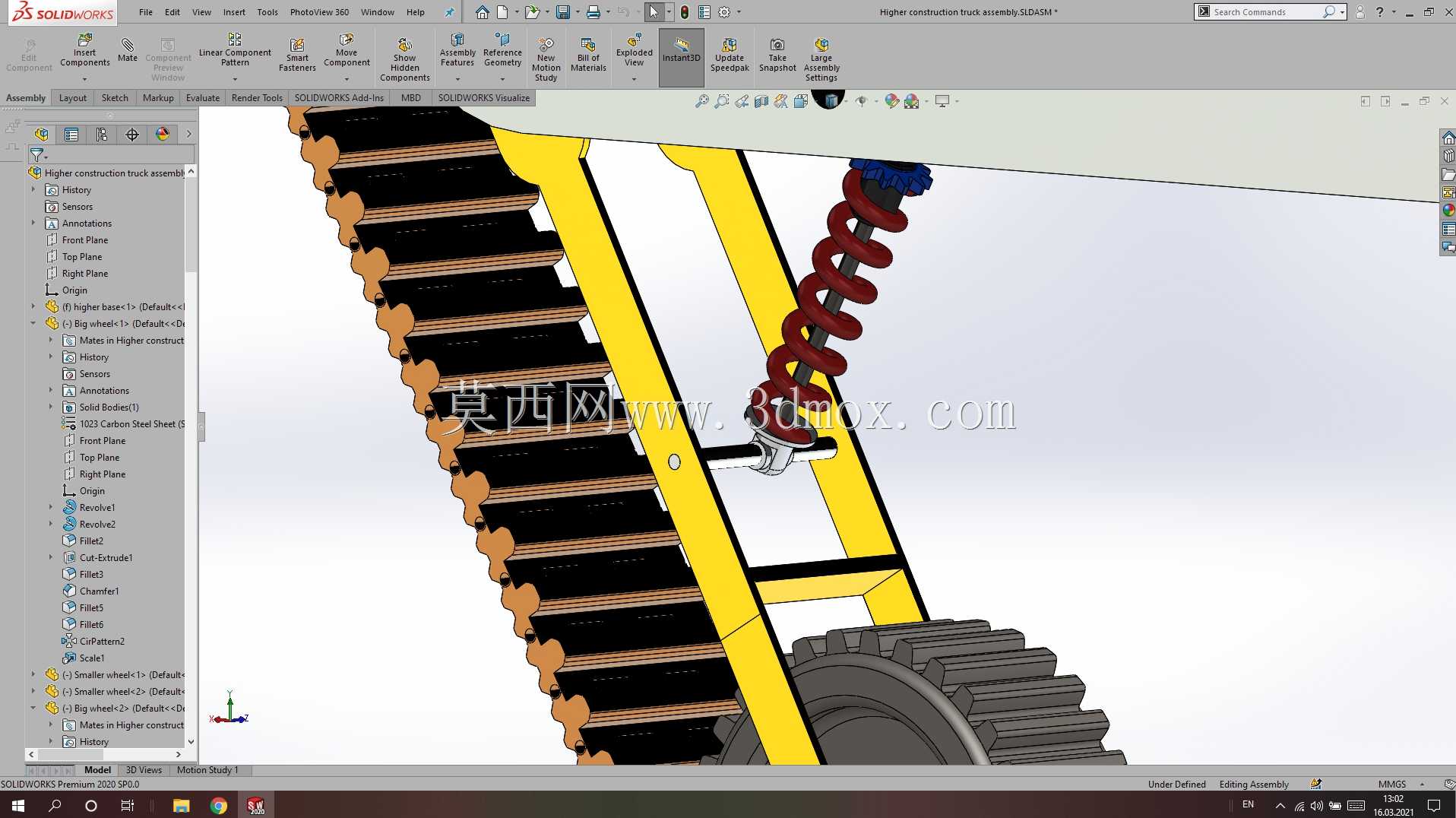Open the PhotoView 360 menu

tap(319, 12)
